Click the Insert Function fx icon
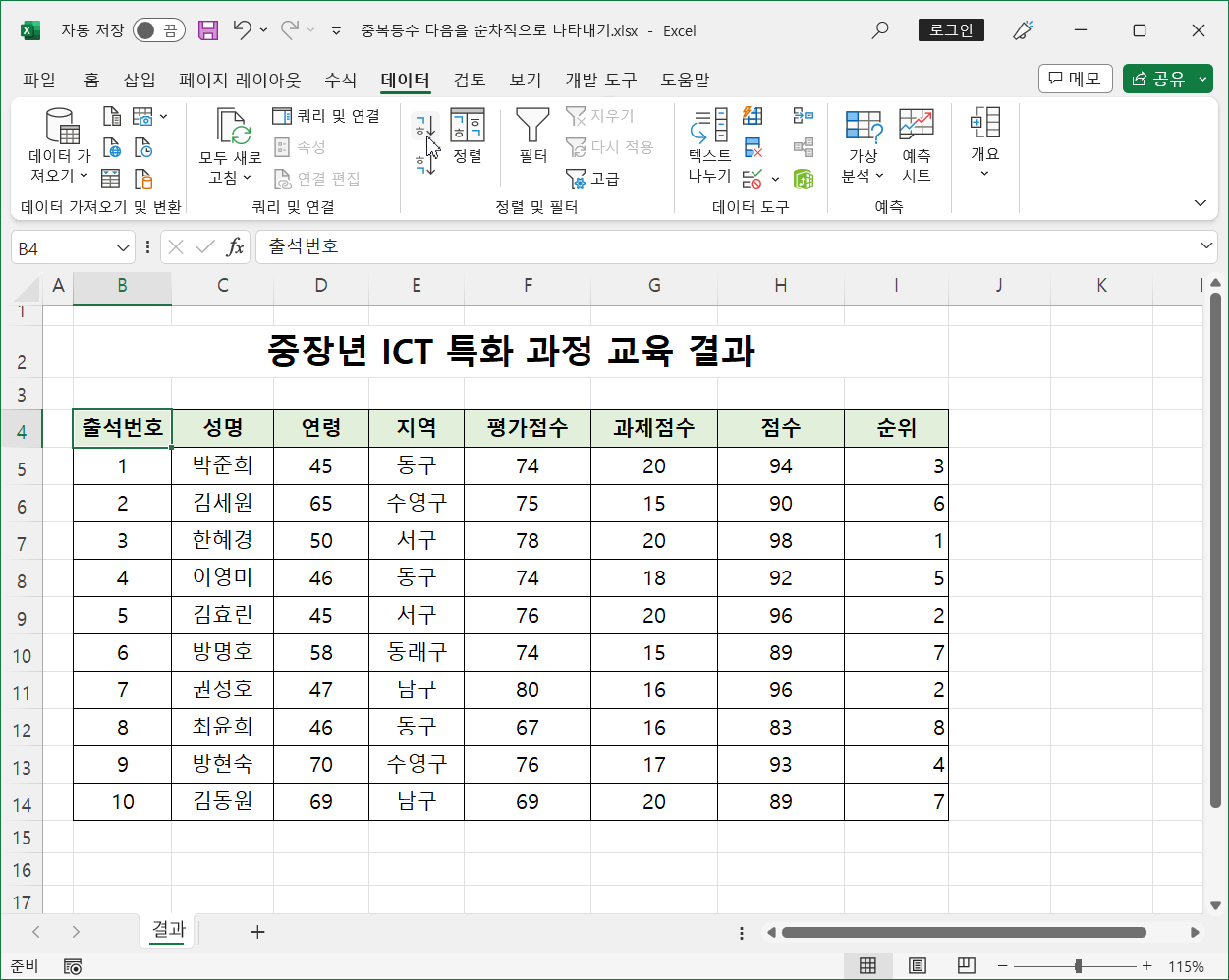Screen dimensions: 1229x980 click(235, 247)
